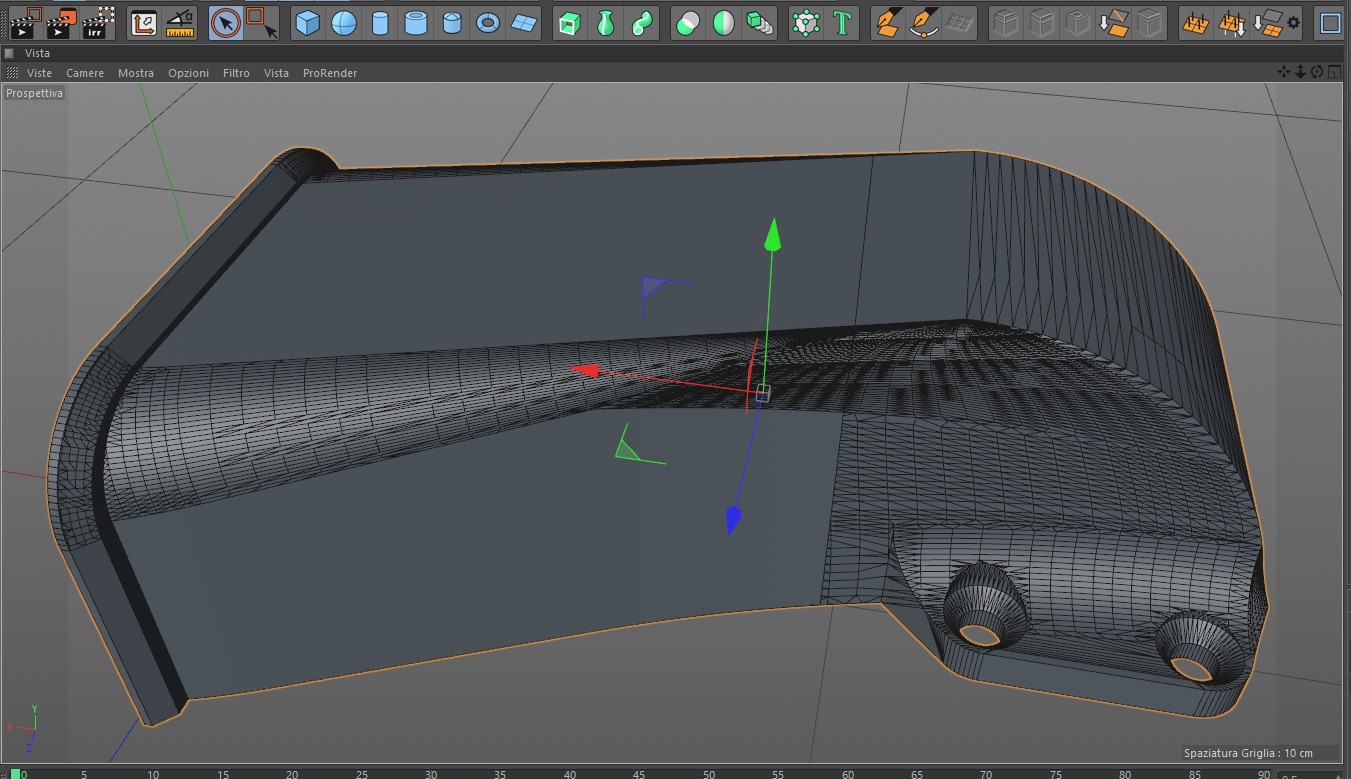Click the viewport zoom arrows icon
This screenshot has width=1351, height=779.
pyautogui.click(x=1300, y=72)
